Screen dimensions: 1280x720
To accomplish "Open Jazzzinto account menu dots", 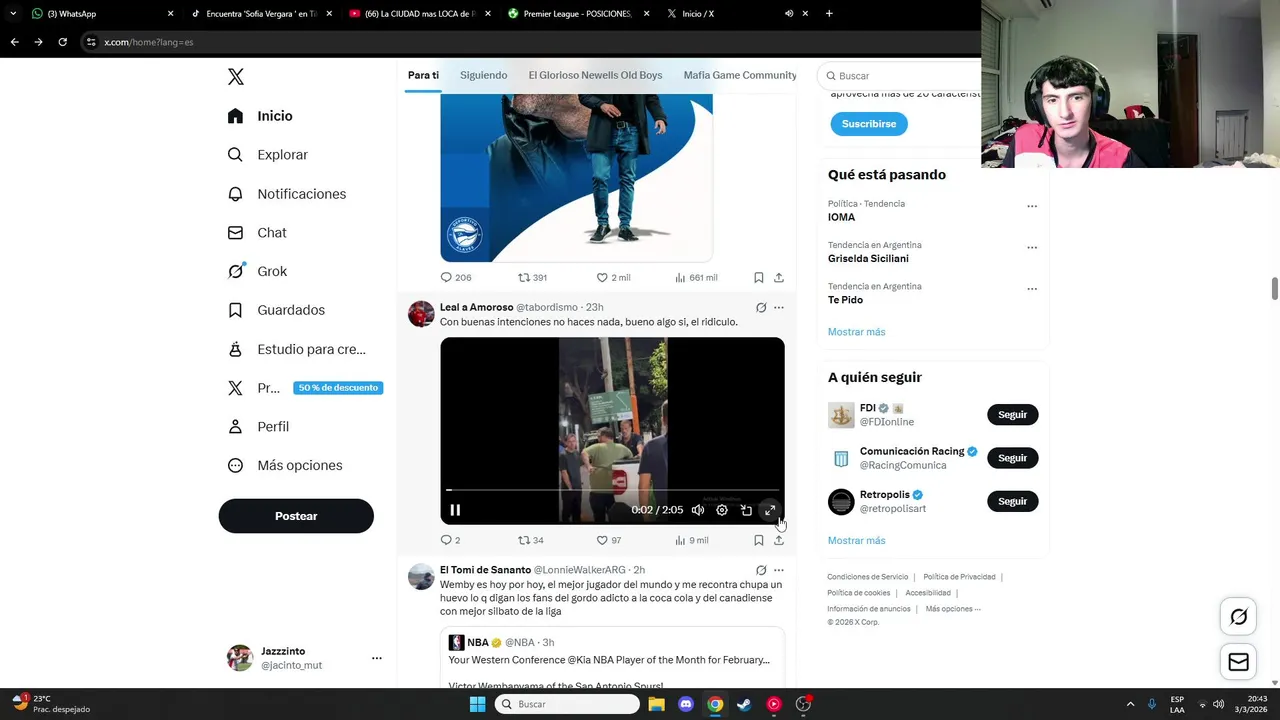I will pos(377,658).
